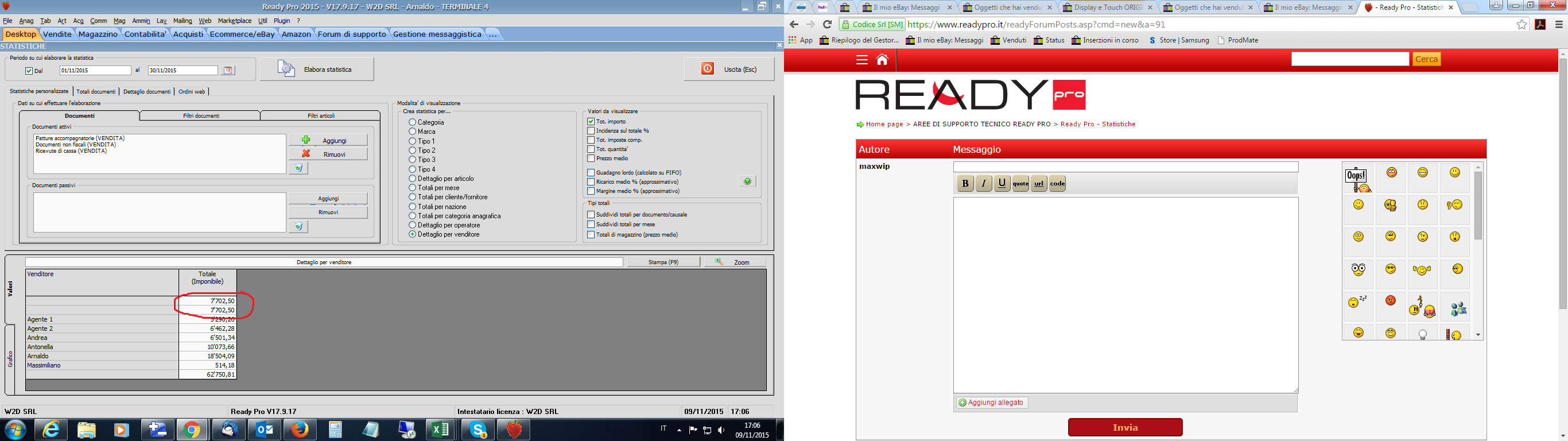Switch to the Vendite tab
The image size is (1568, 441).
57,34
